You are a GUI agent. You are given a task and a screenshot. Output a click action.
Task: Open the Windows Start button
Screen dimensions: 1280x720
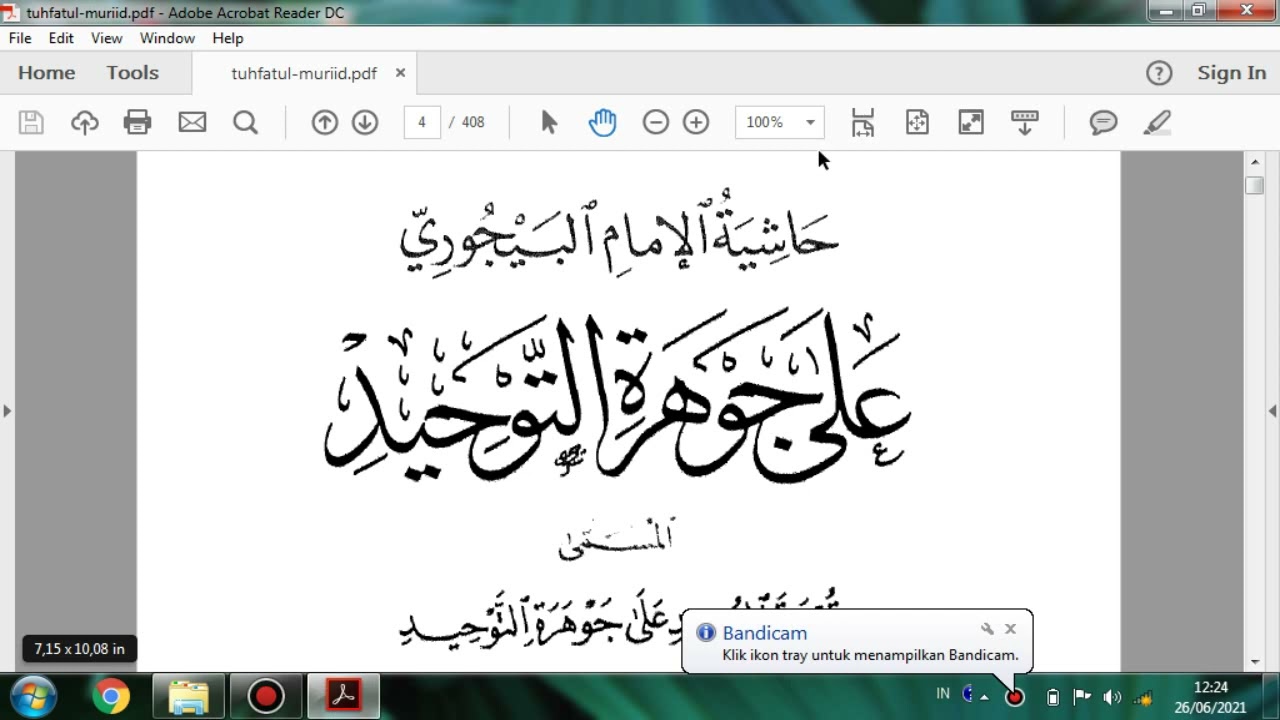[32, 696]
